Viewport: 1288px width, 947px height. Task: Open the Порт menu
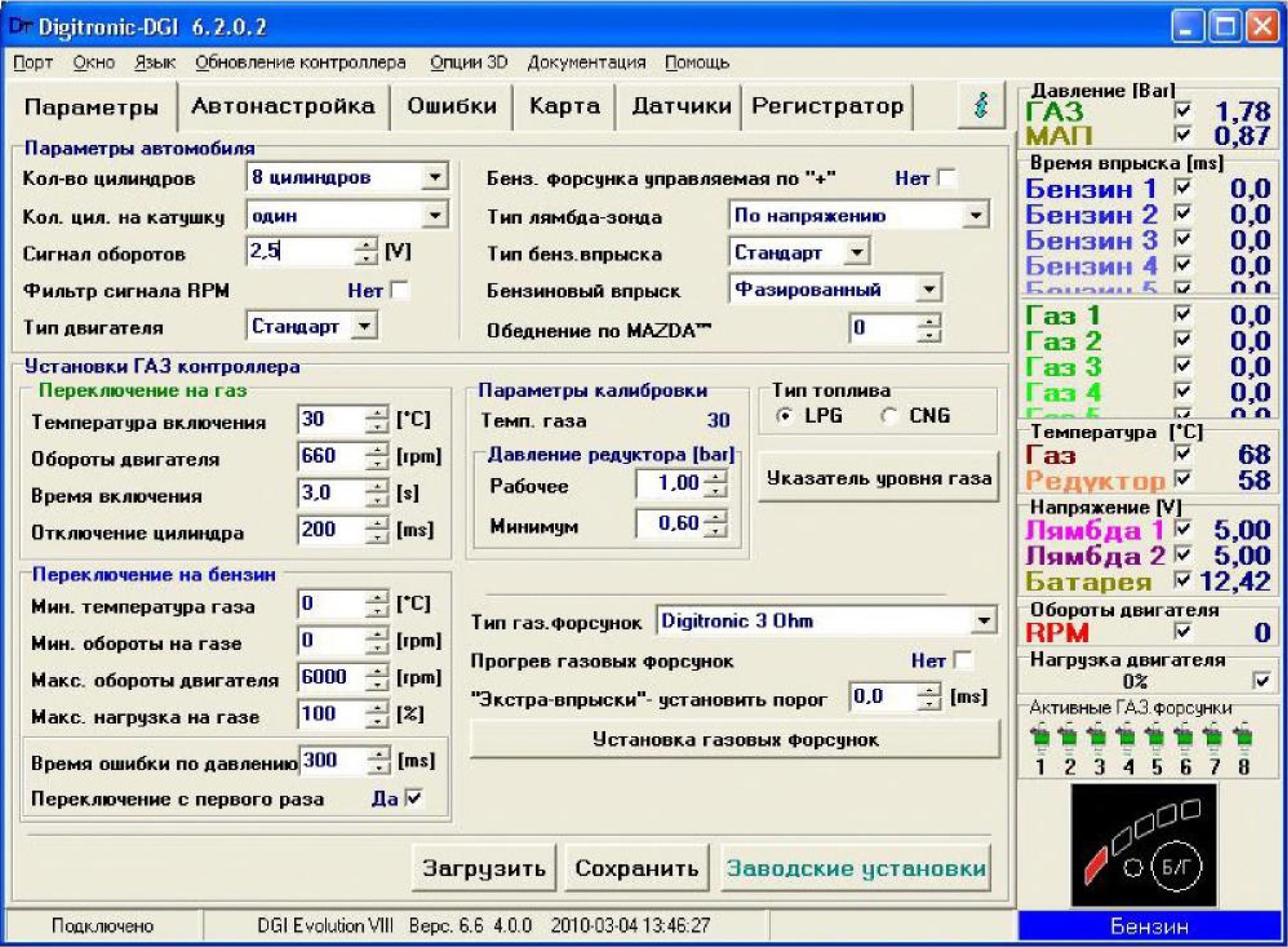coord(33,62)
